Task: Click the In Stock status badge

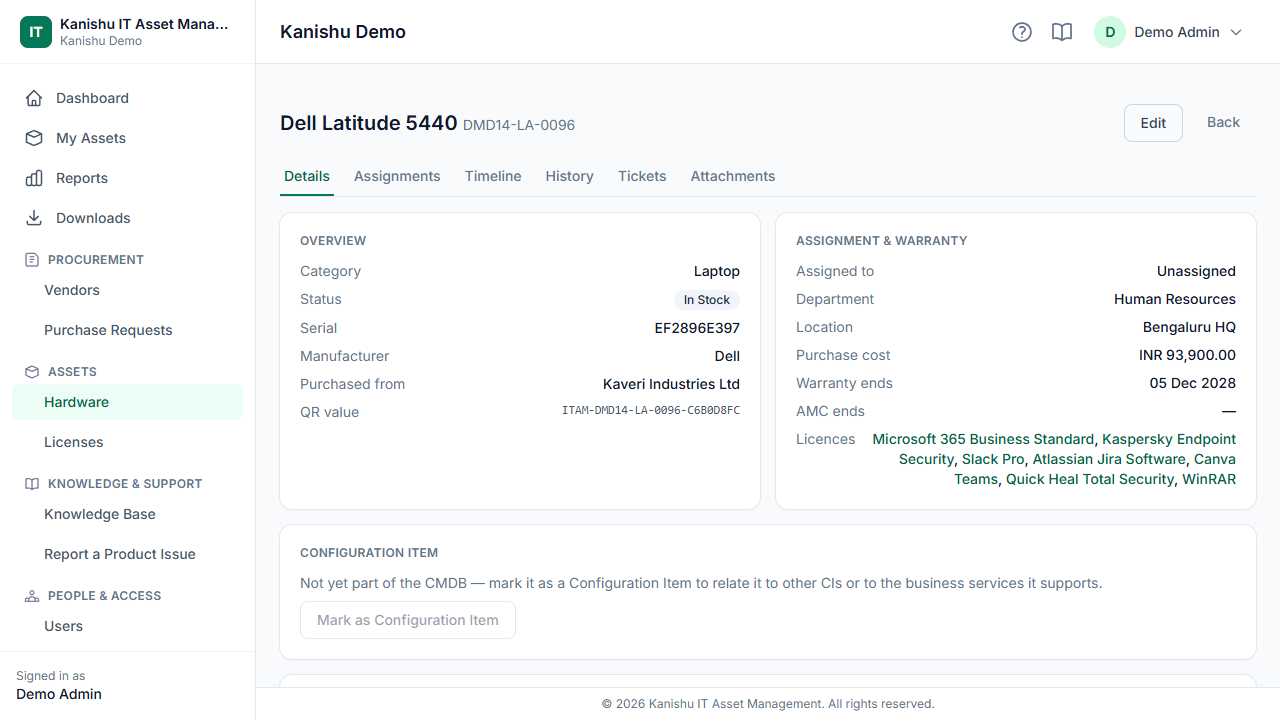Action: 707,300
